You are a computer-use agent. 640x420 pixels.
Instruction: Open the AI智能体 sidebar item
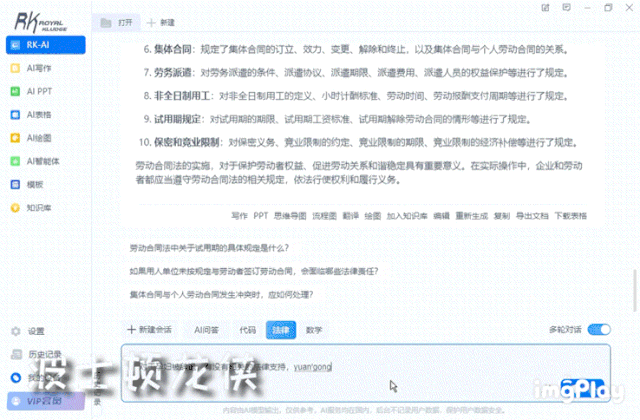pyautogui.click(x=35, y=161)
